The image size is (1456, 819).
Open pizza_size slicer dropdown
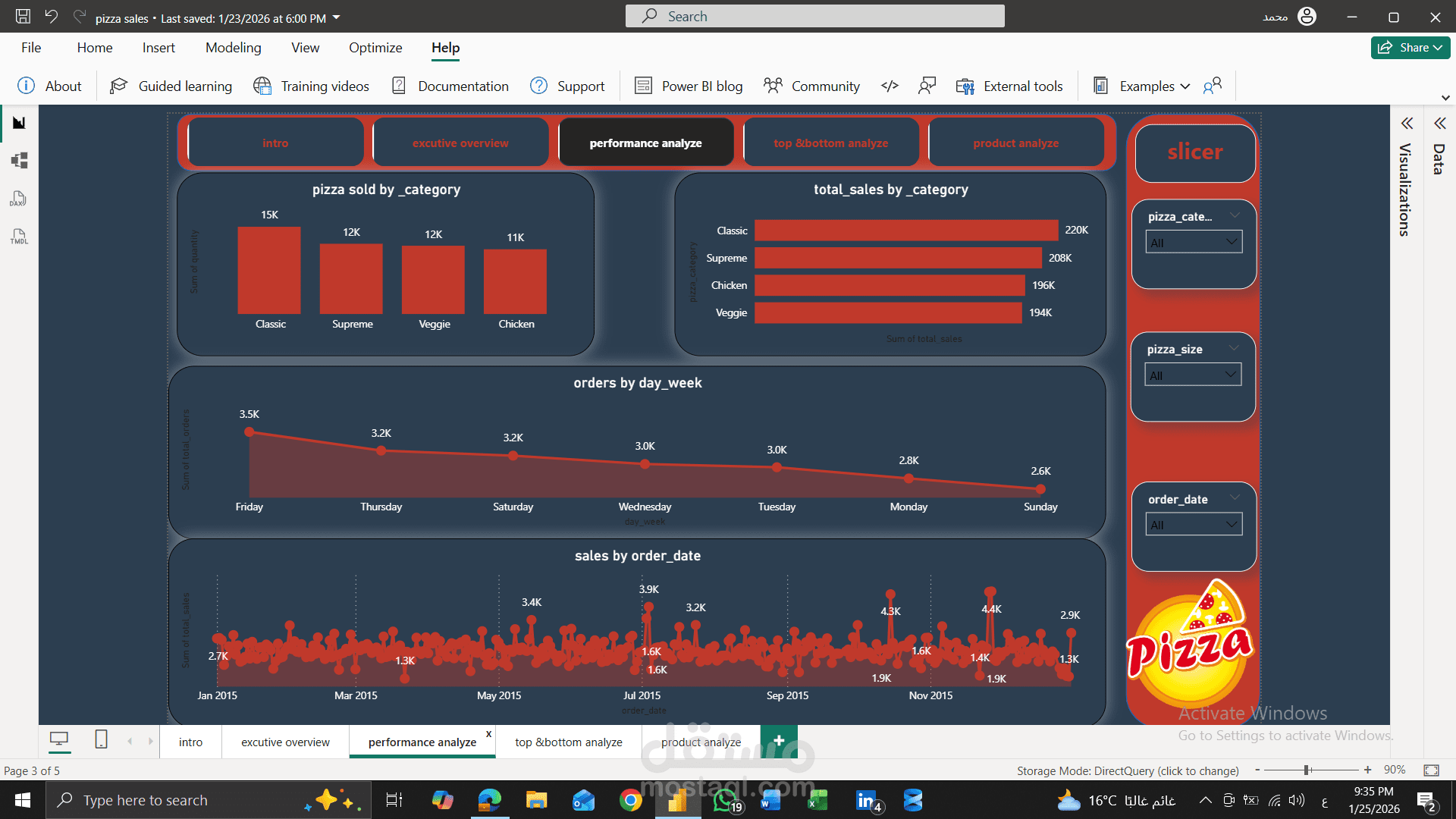pyautogui.click(x=1193, y=375)
